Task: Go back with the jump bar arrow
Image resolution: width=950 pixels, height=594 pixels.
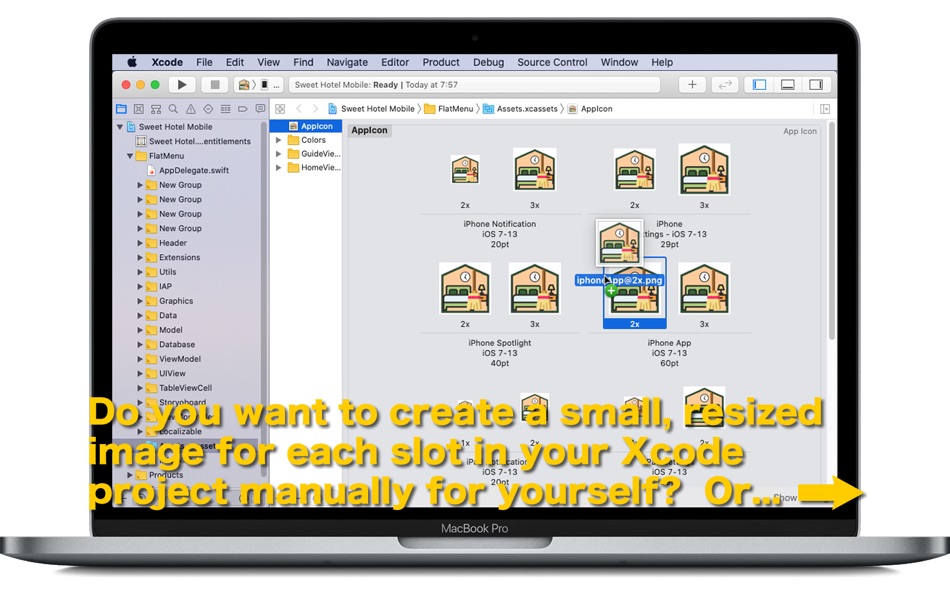Action: [x=299, y=109]
